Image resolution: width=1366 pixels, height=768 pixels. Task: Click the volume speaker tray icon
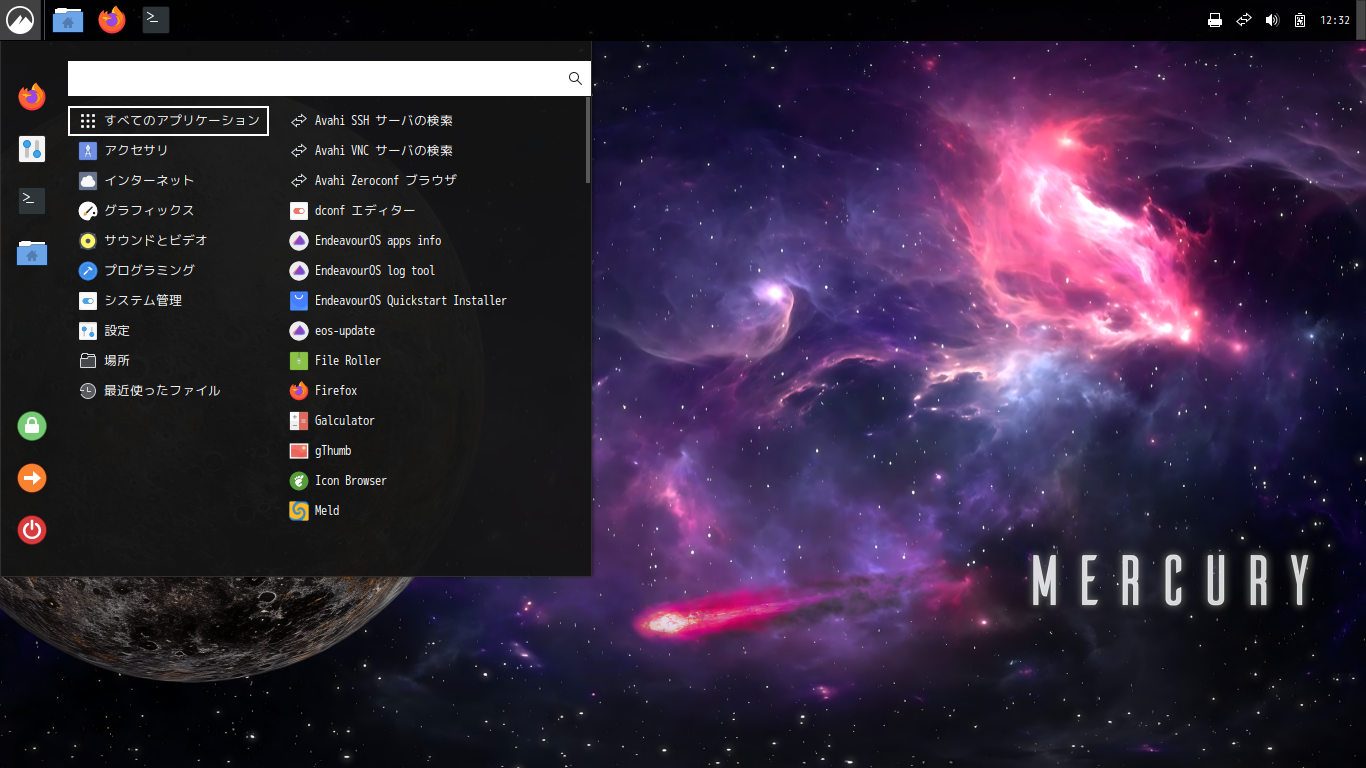tap(1272, 20)
